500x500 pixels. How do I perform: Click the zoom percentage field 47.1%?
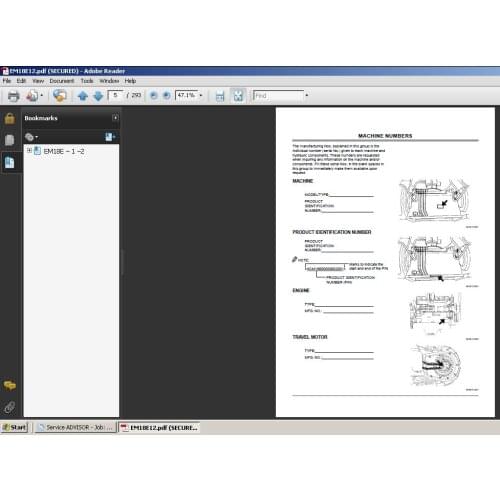(187, 95)
